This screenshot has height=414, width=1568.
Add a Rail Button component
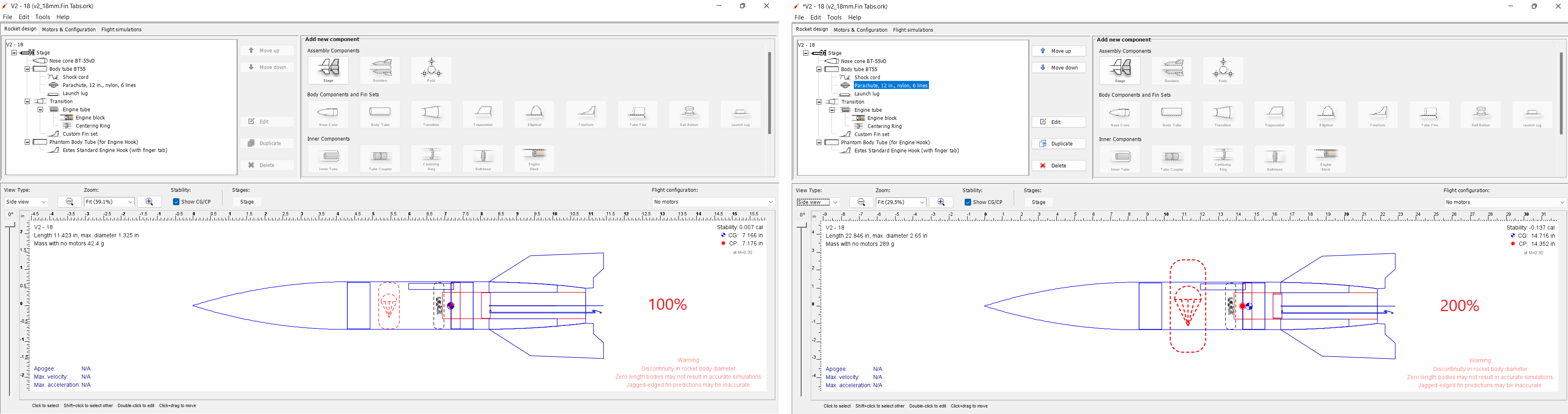coord(689,115)
